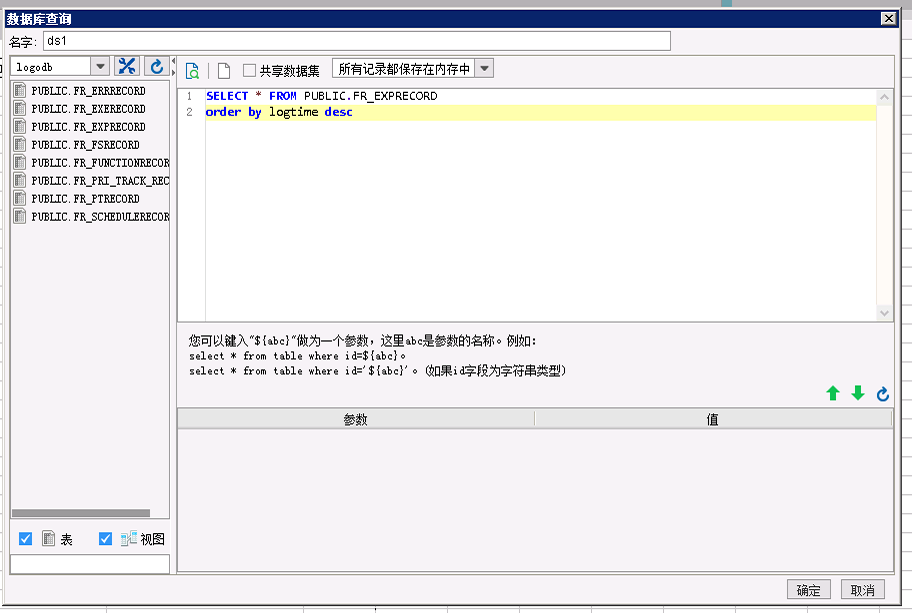Screen dimensions: 912x613
Task: Cancel the dialog with 取消
Action: 863,590
